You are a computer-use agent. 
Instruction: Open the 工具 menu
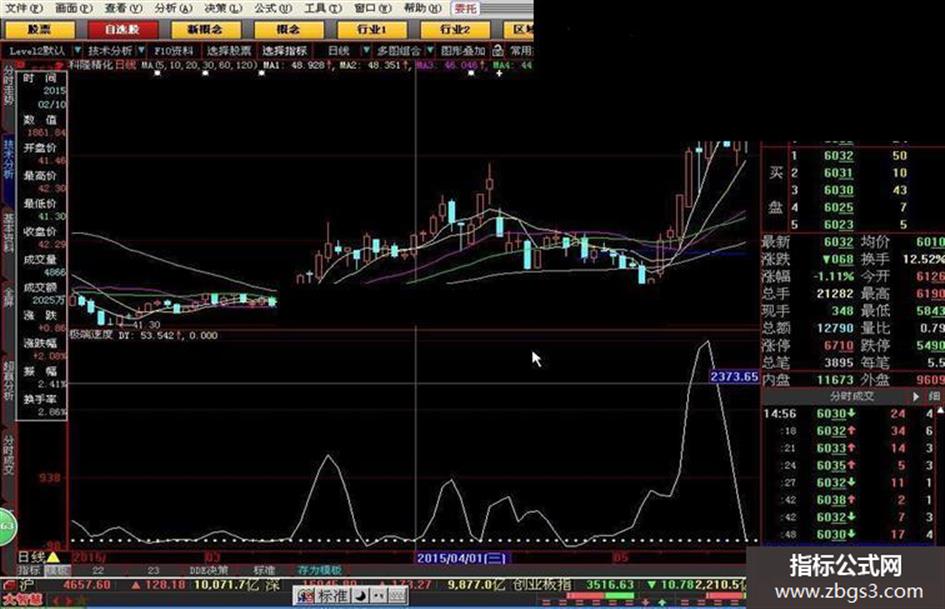322,8
